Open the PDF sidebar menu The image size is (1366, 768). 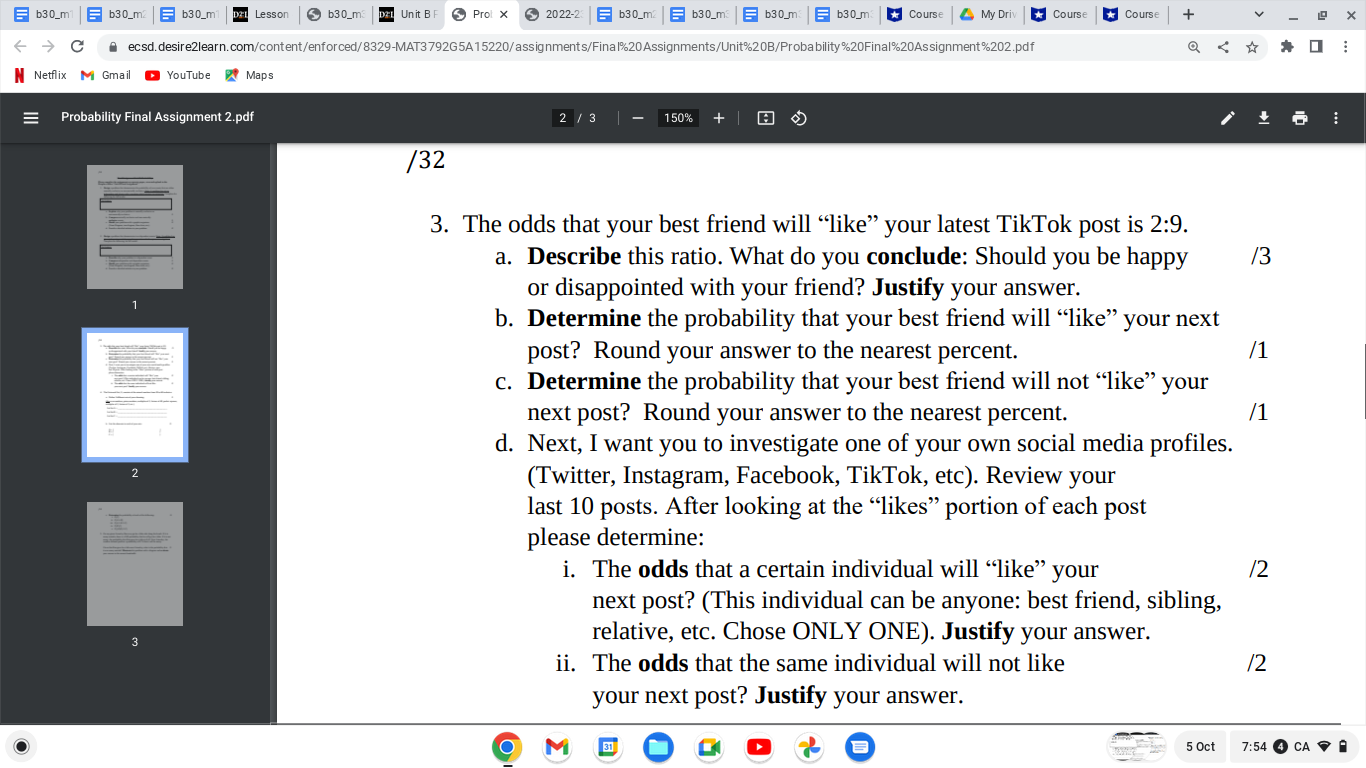point(32,117)
